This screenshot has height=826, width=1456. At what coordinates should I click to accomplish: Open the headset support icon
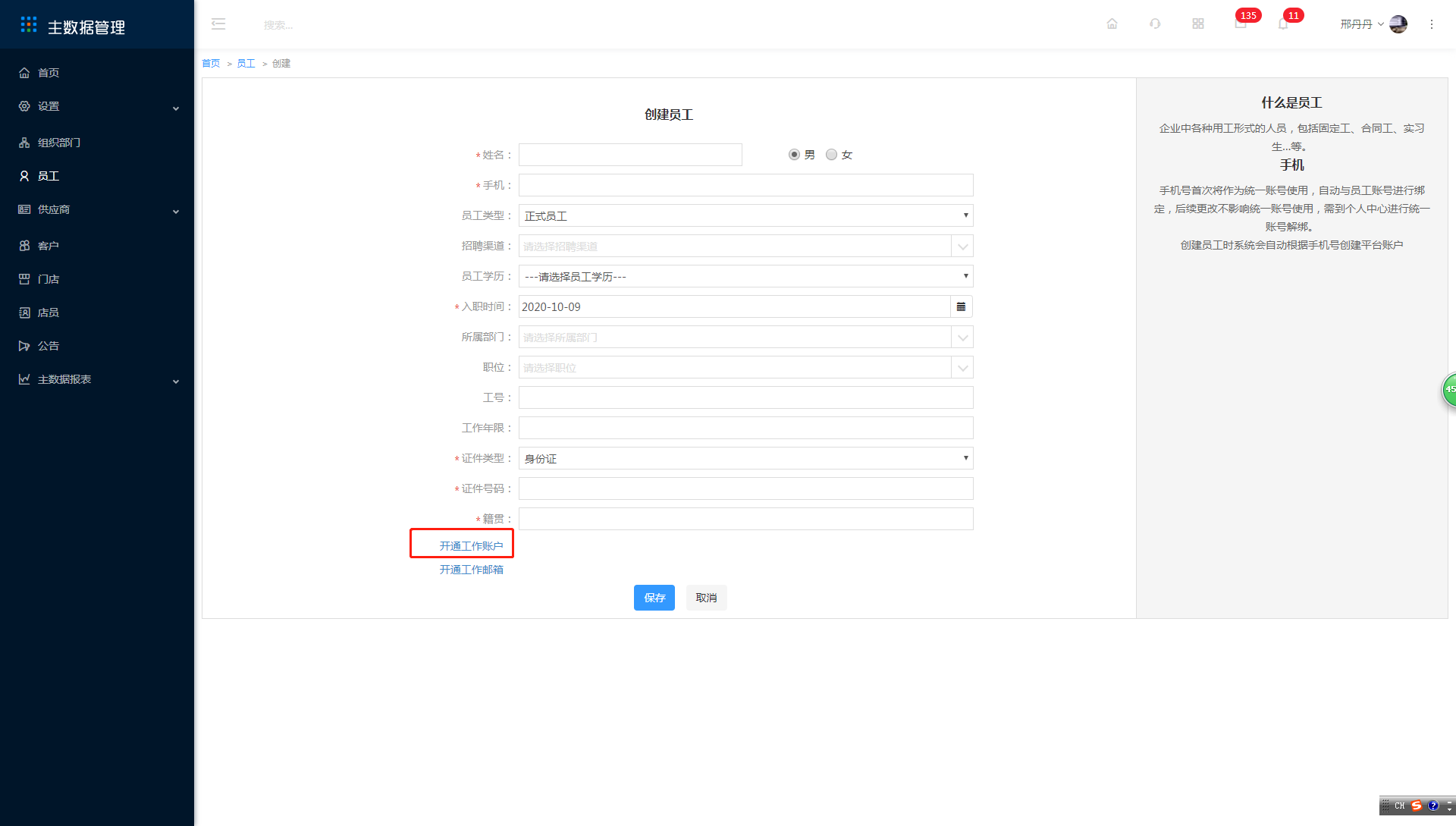[x=1155, y=24]
